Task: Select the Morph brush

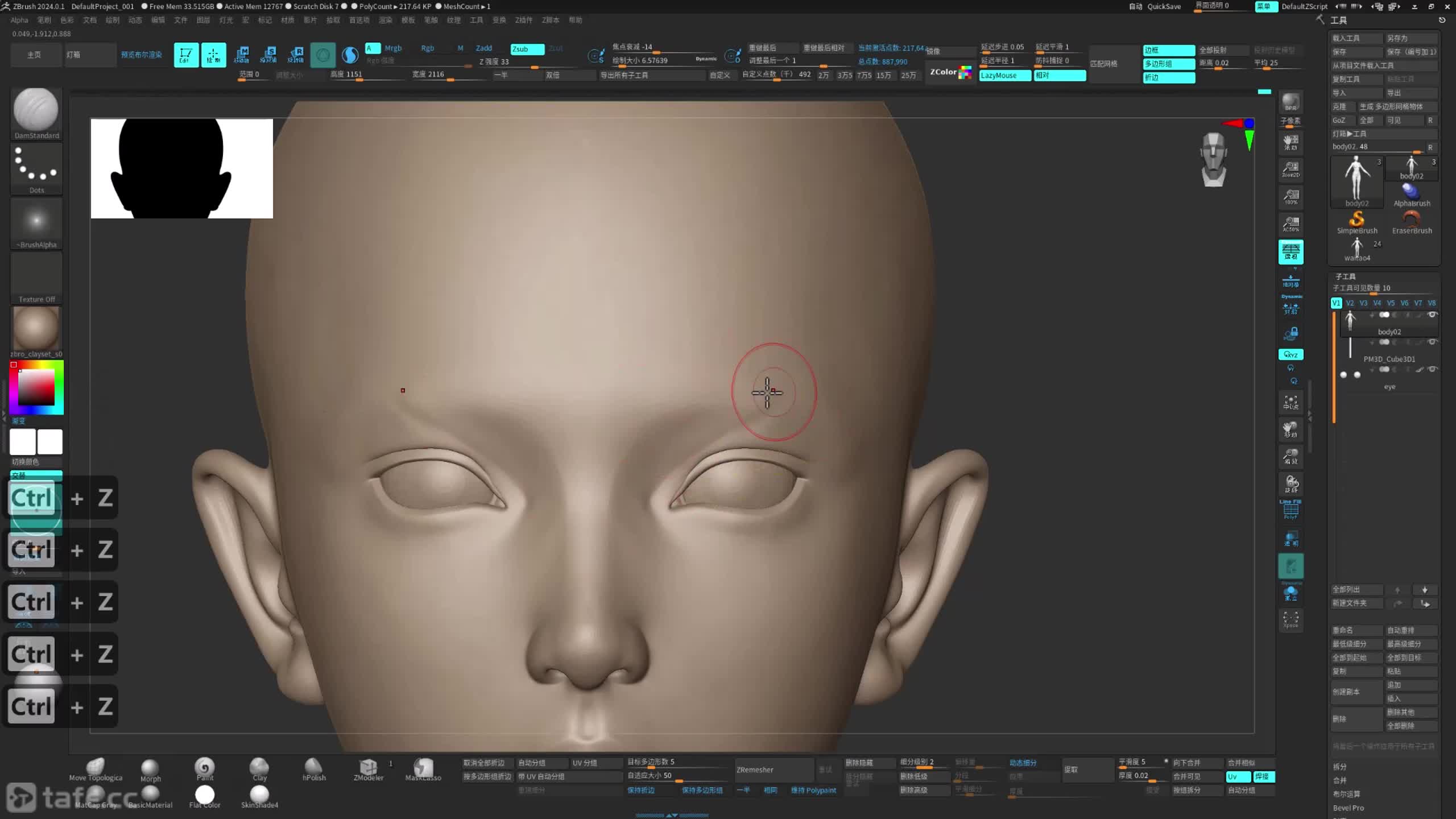Action: [x=150, y=770]
